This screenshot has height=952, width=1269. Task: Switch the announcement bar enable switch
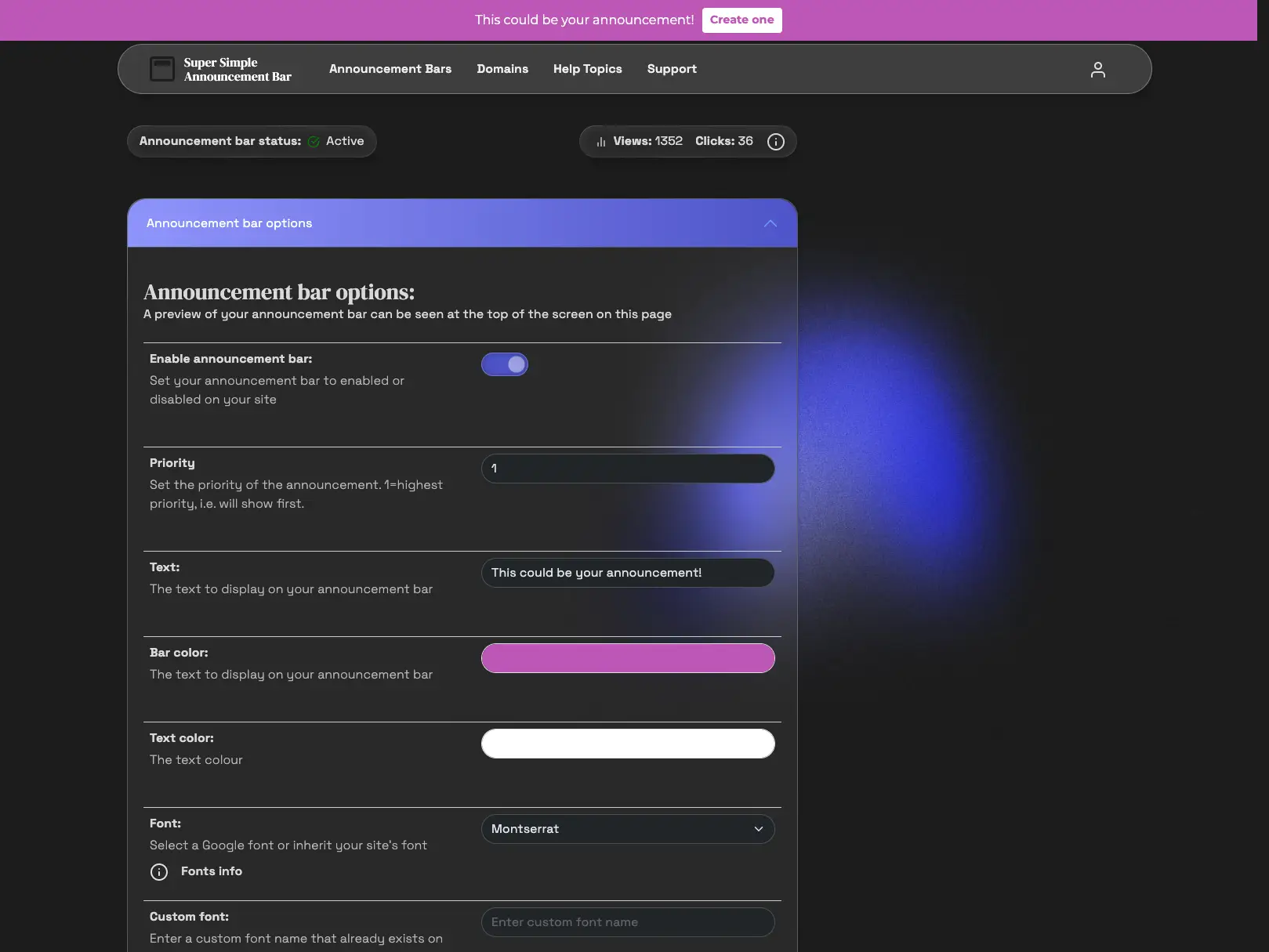click(x=505, y=364)
